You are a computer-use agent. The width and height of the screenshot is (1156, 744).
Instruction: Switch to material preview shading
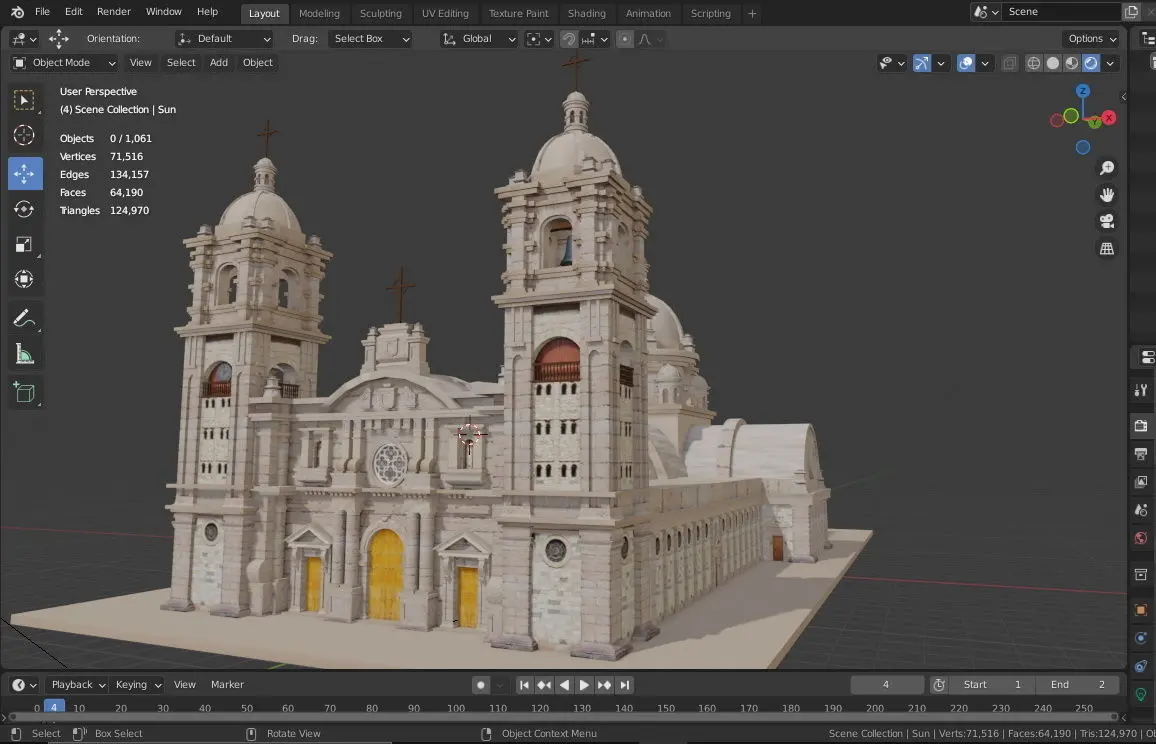1072,63
